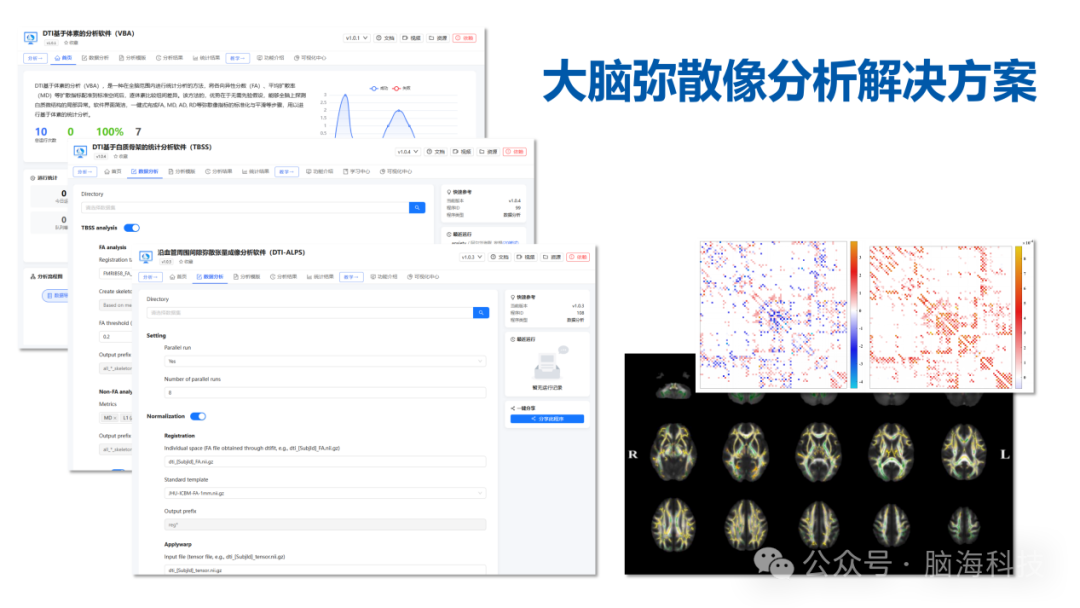
Task: Click first blue outlined arrow button in VBA tab bar
Action: coord(35,58)
